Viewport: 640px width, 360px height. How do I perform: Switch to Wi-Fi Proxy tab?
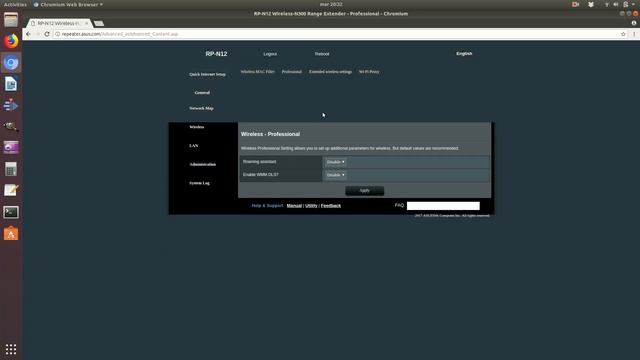point(369,71)
